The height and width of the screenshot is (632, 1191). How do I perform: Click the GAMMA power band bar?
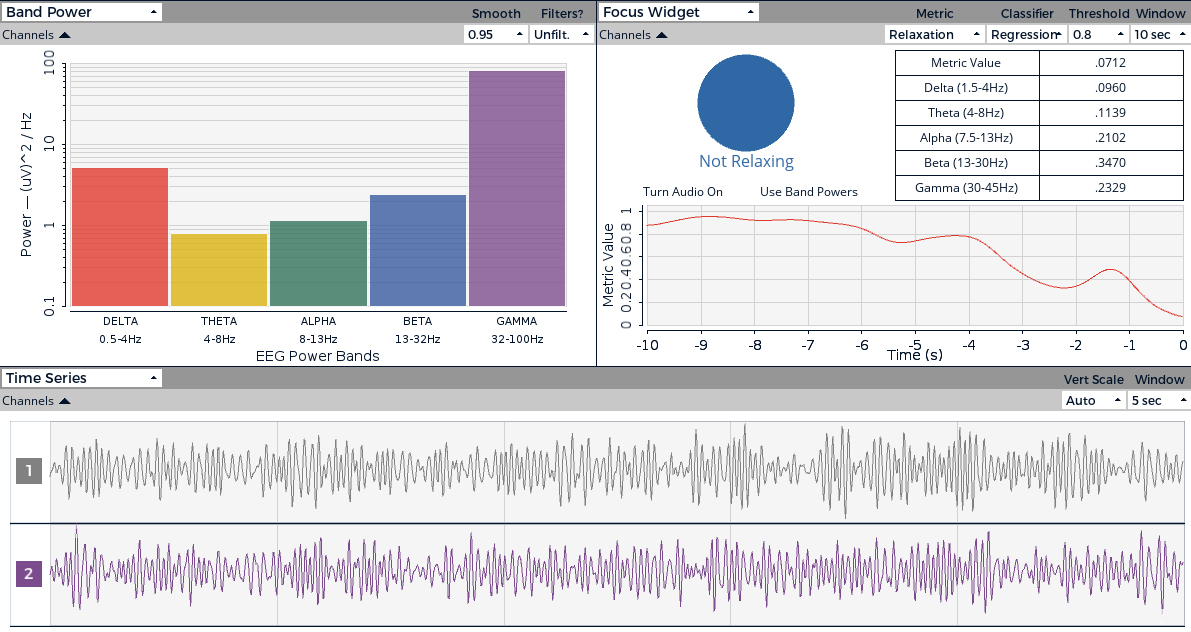click(516, 188)
